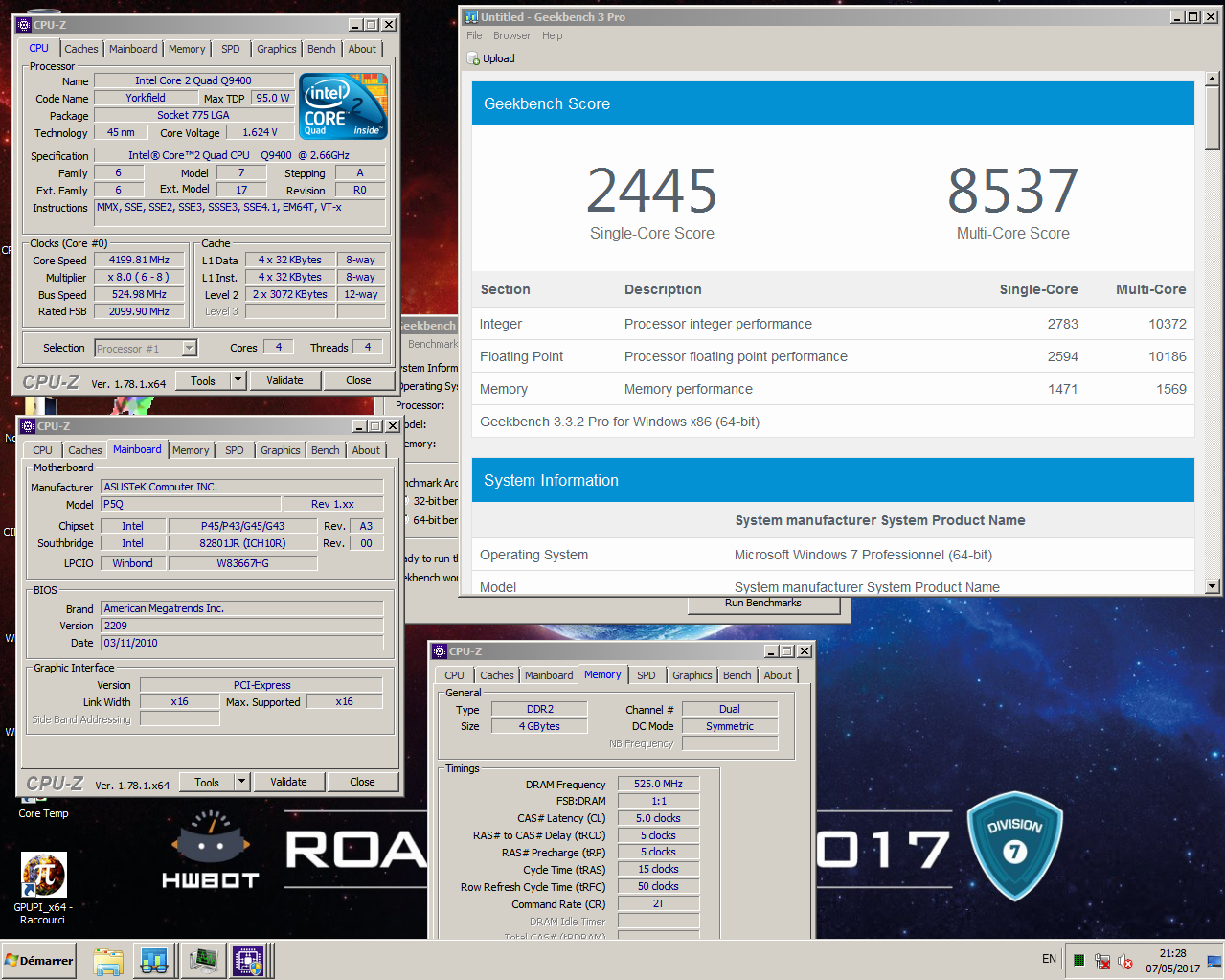The height and width of the screenshot is (980, 1225).
Task: Click the DRAM Frequency value 525.0 MHz
Action: (x=658, y=784)
